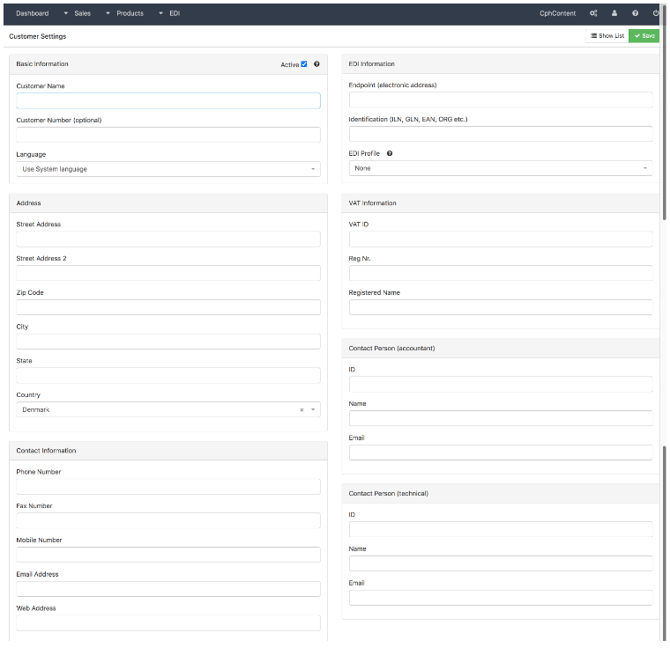This screenshot has width=670, height=655.
Task: Go to Dashboard in the navbar
Action: point(32,13)
